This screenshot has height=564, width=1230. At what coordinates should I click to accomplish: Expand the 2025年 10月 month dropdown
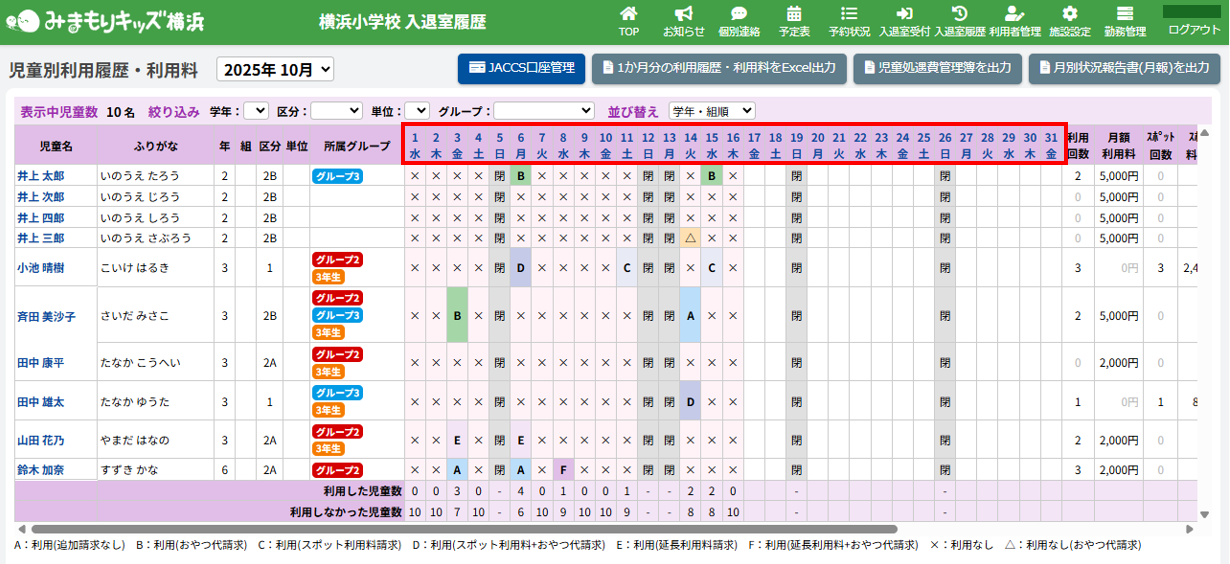point(276,69)
